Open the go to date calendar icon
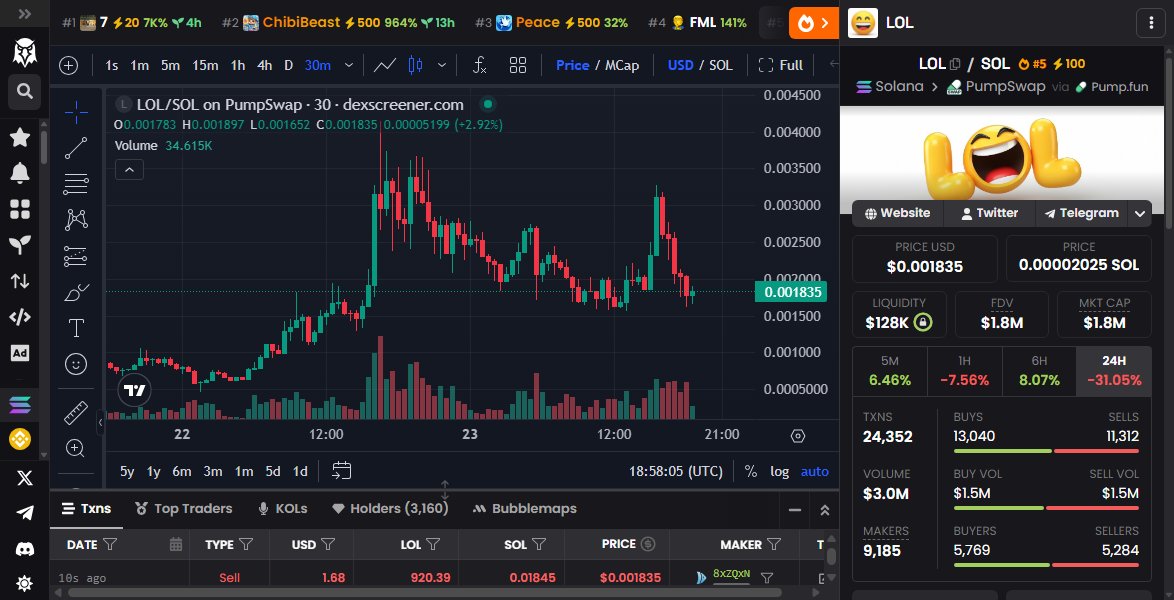The width and height of the screenshot is (1174, 600). (x=342, y=471)
